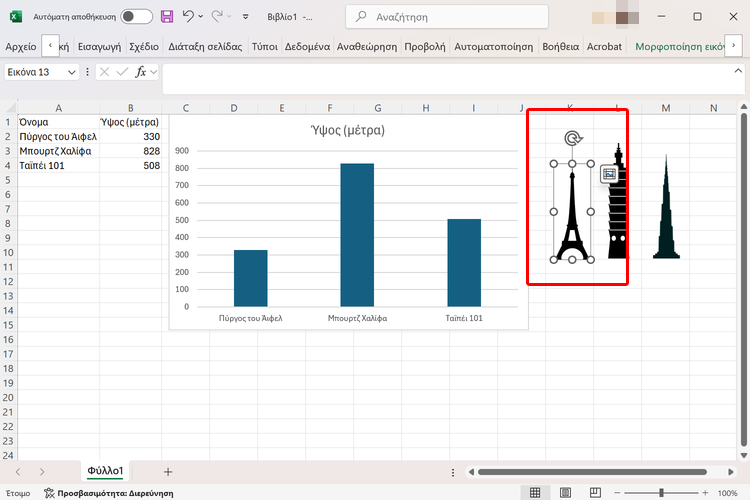The height and width of the screenshot is (500, 750).
Task: Open the Εισαγωγή ribbon tab
Action: click(99, 46)
